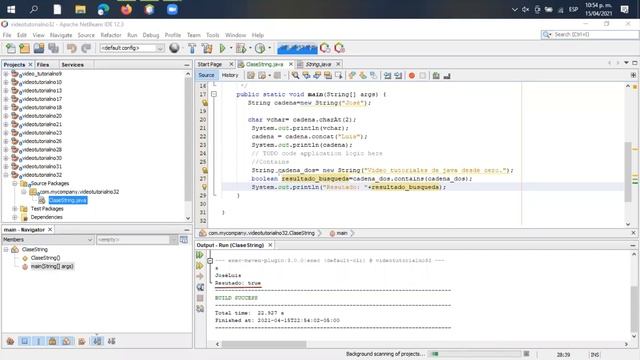This screenshot has height=360, width=640.
Task: Expand the videotutorialno10 project node
Action: [6, 82]
